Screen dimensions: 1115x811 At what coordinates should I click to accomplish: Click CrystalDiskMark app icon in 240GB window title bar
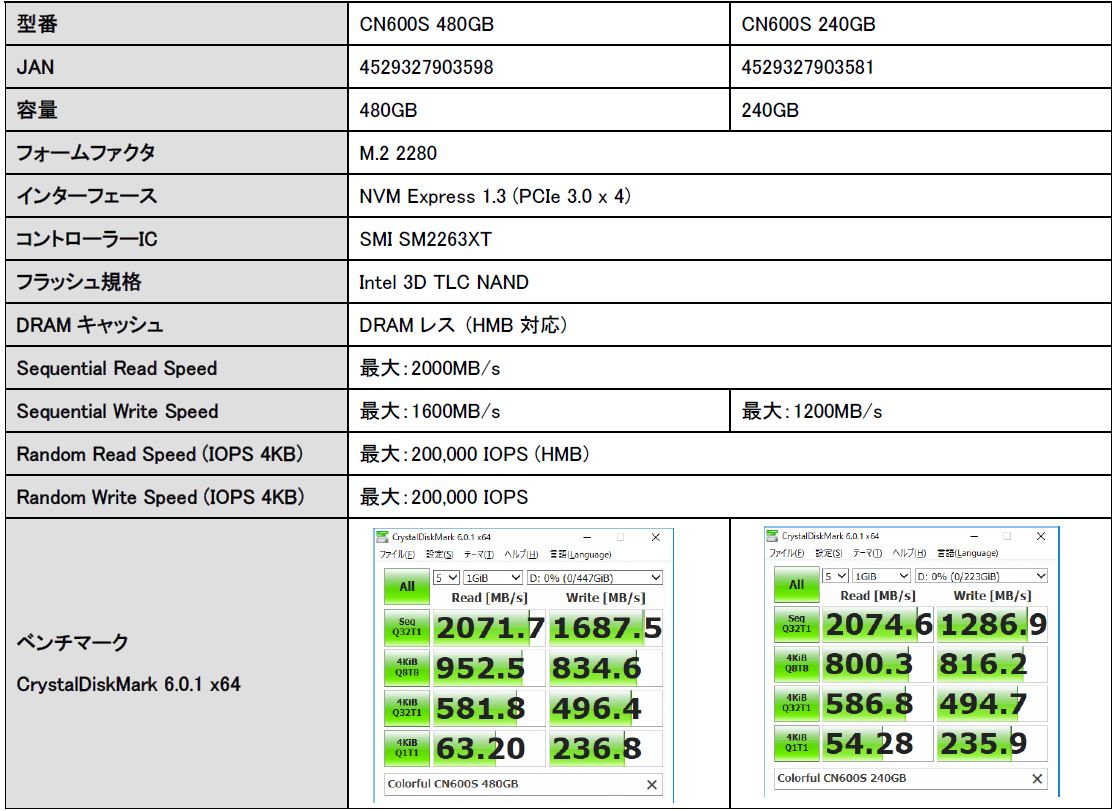coord(773,535)
